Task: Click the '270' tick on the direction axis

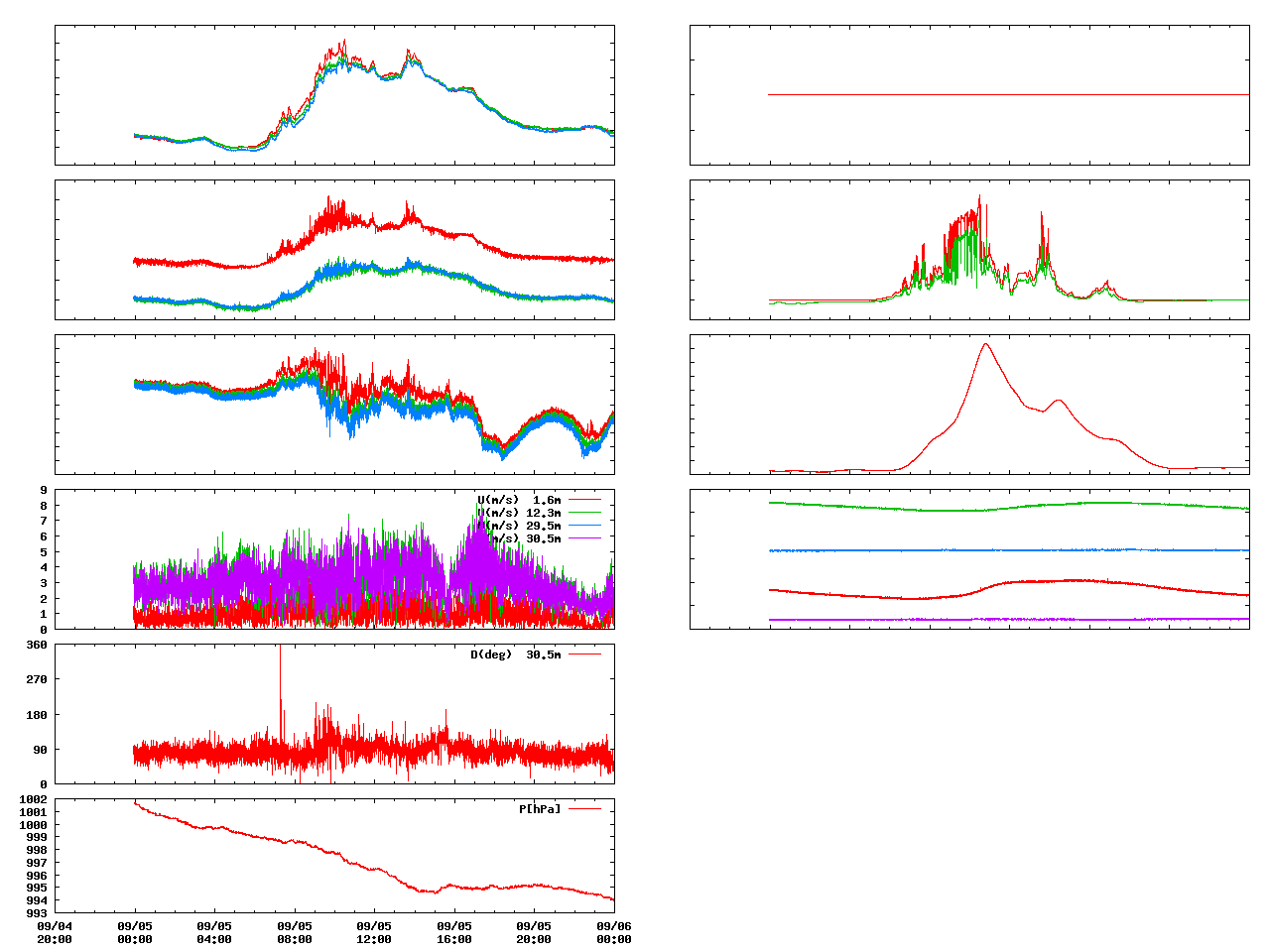Action: [x=37, y=679]
